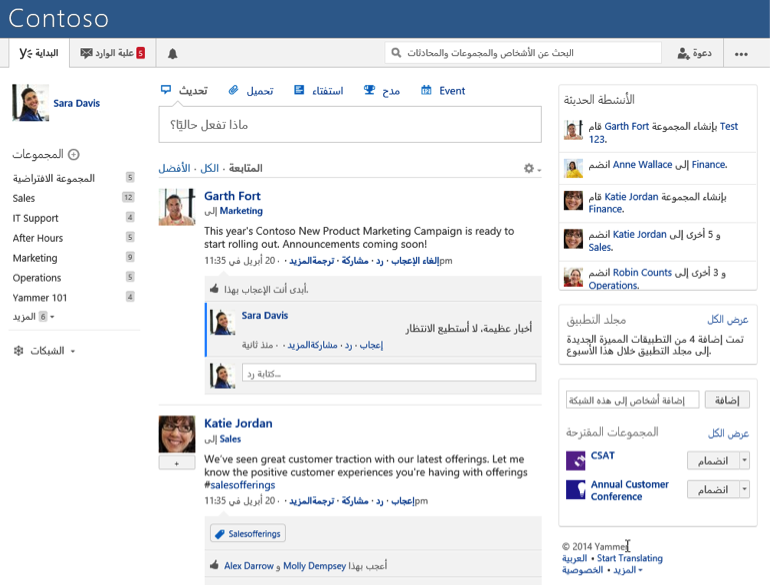Click Start Translating link
The width and height of the screenshot is (770, 586).
[x=630, y=558]
